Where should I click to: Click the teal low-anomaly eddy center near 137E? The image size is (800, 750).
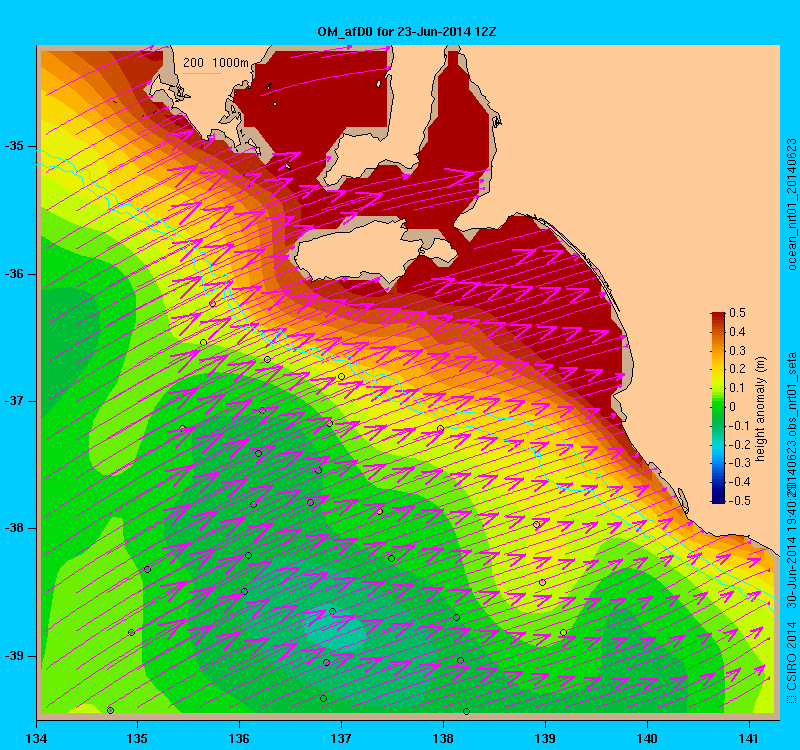[337, 627]
